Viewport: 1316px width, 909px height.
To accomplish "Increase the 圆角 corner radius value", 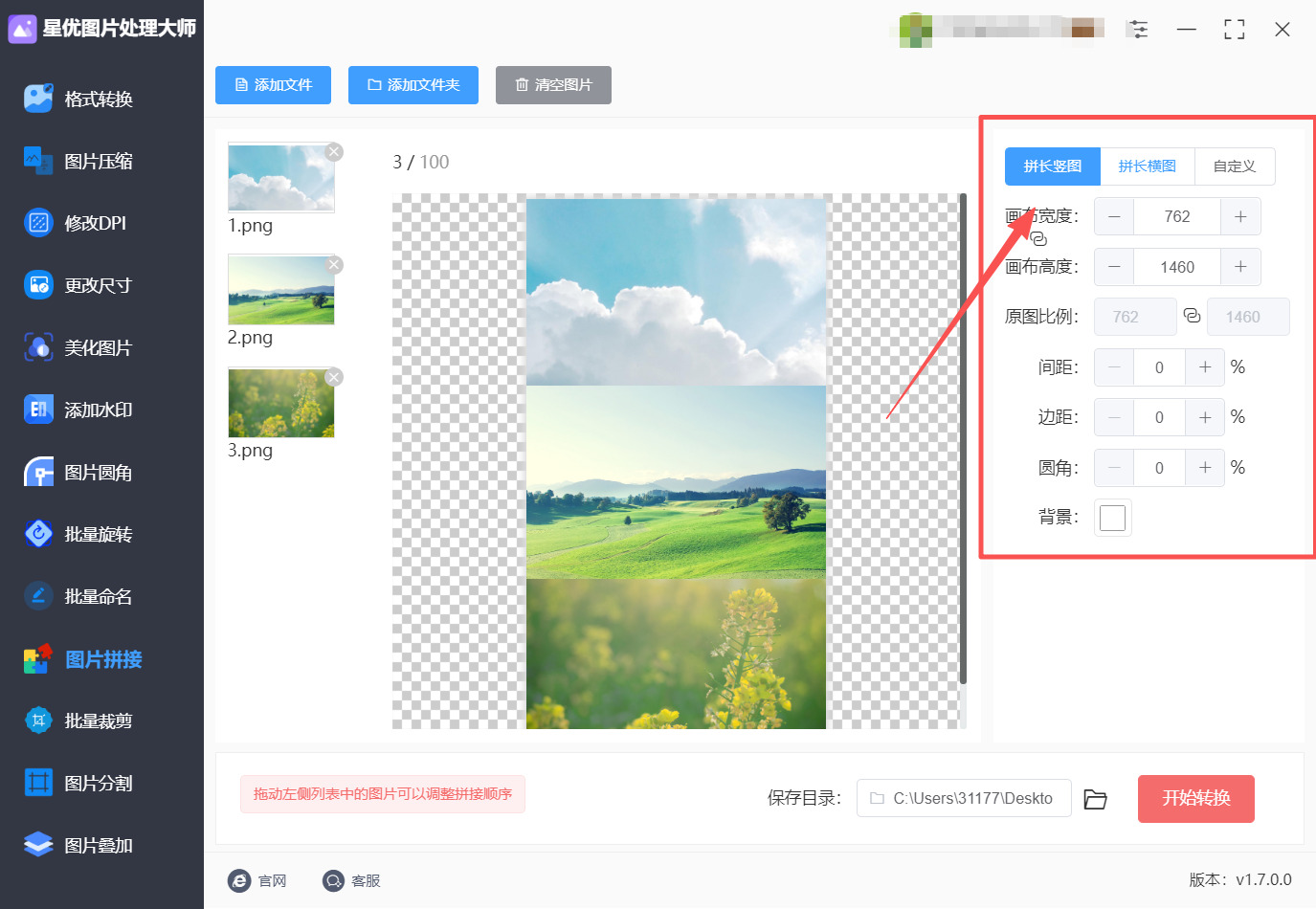I will point(1205,468).
